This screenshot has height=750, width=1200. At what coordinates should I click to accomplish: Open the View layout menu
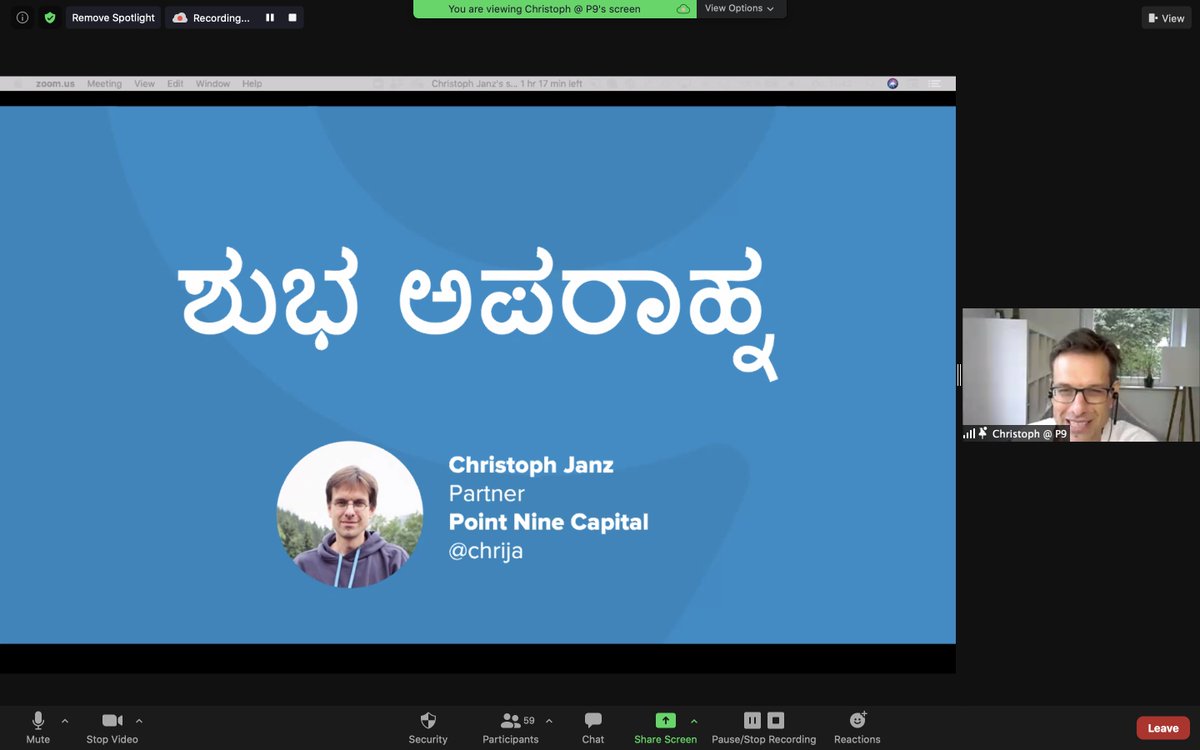pos(1167,18)
